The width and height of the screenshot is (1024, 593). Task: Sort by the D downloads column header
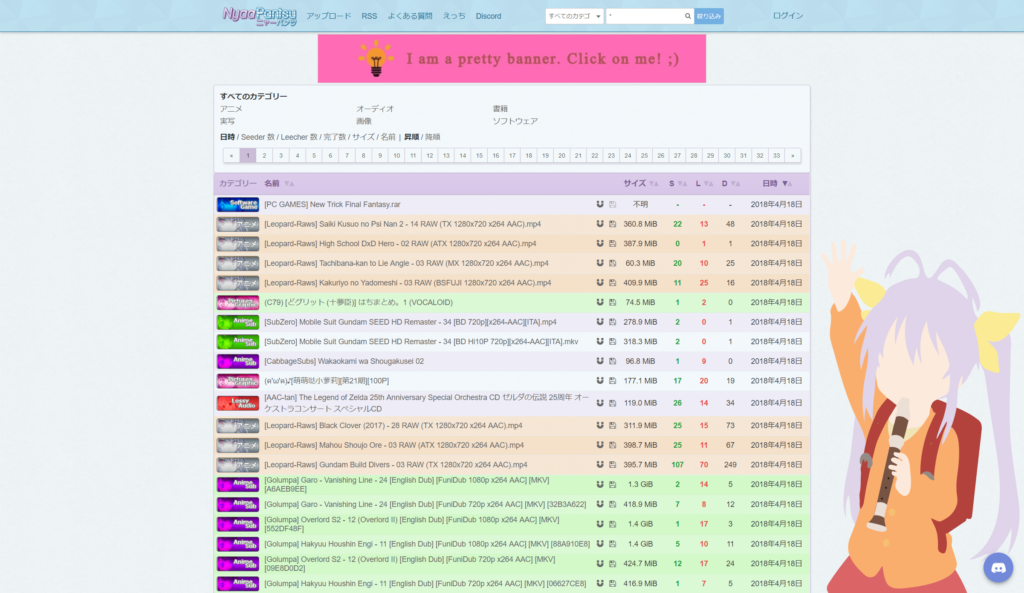pyautogui.click(x=724, y=184)
